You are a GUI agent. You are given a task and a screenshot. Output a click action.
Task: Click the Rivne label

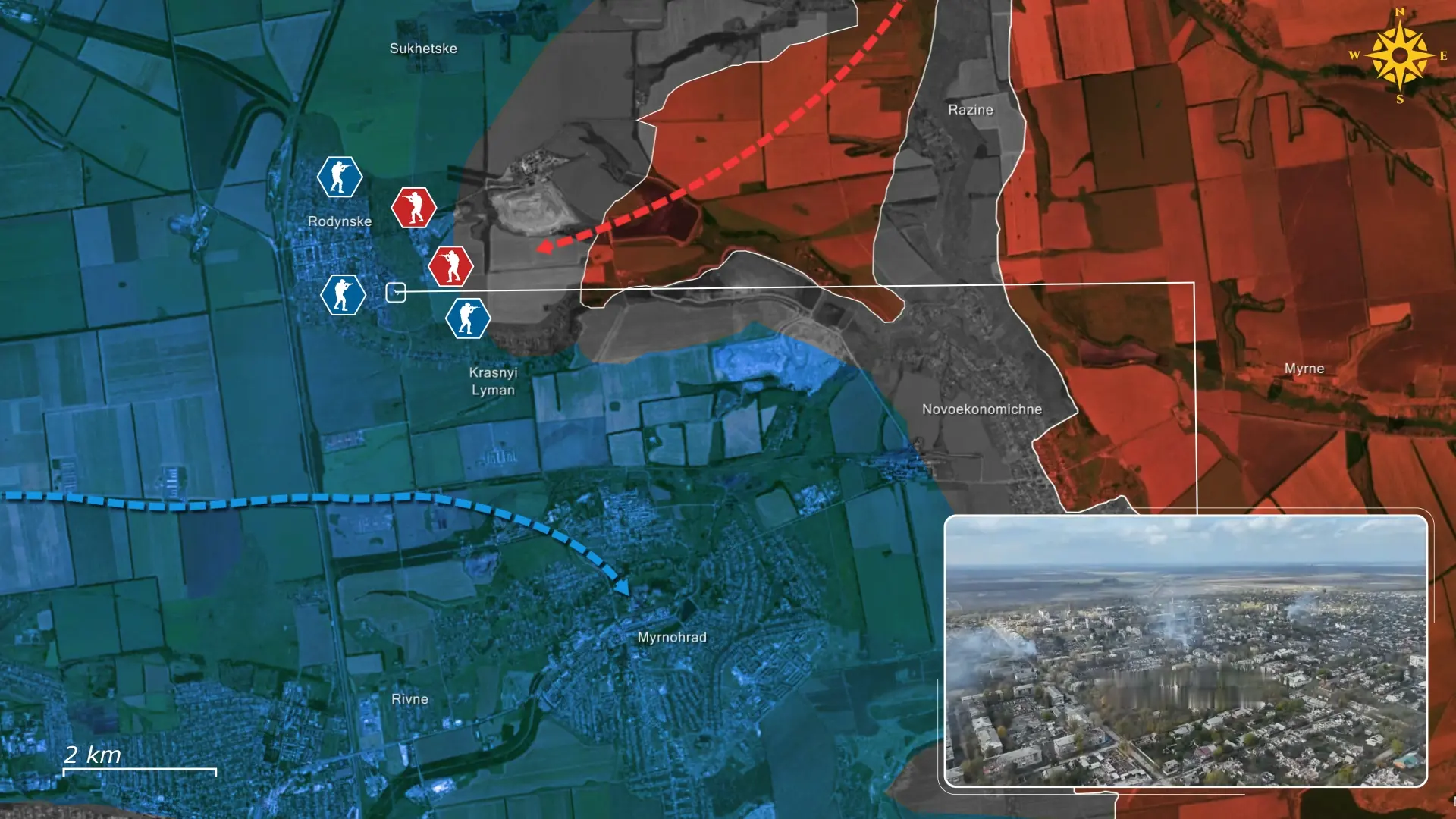[409, 699]
